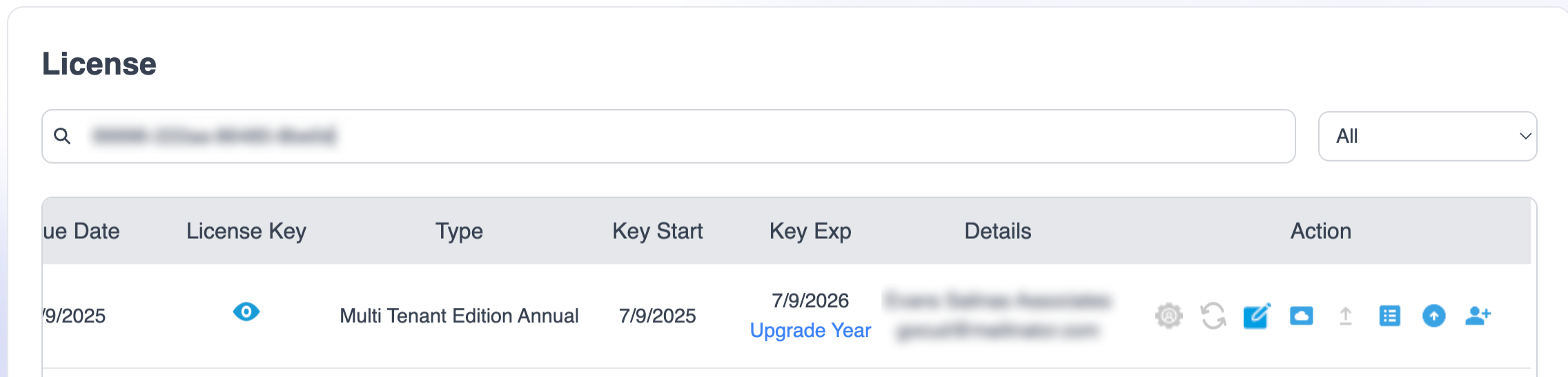Click the "Type" column header

459,231
